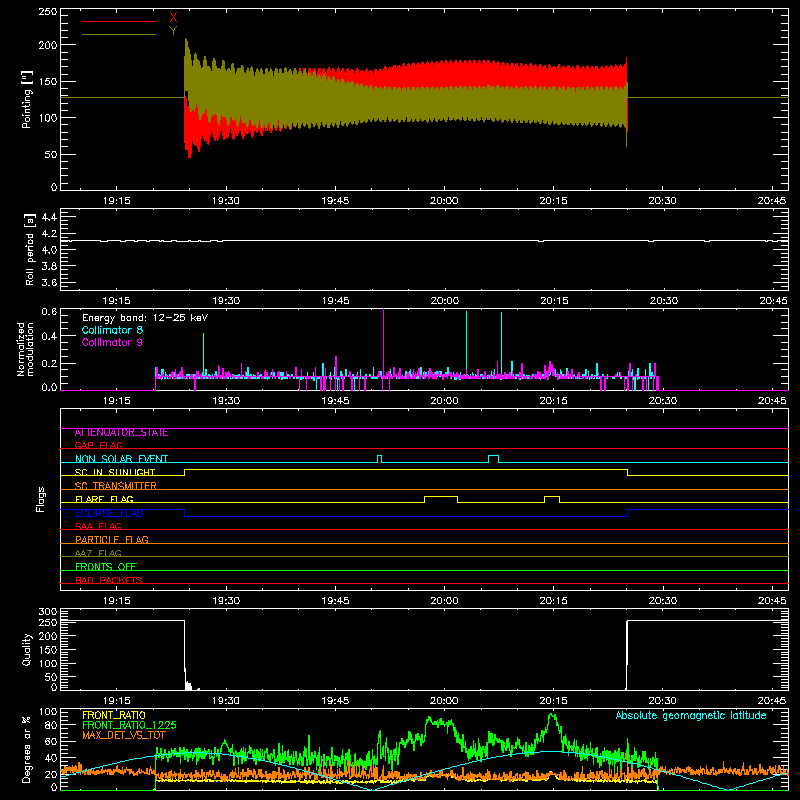Click the BAD_PACKETS flag label
This screenshot has height=800, width=800.
(x=109, y=580)
